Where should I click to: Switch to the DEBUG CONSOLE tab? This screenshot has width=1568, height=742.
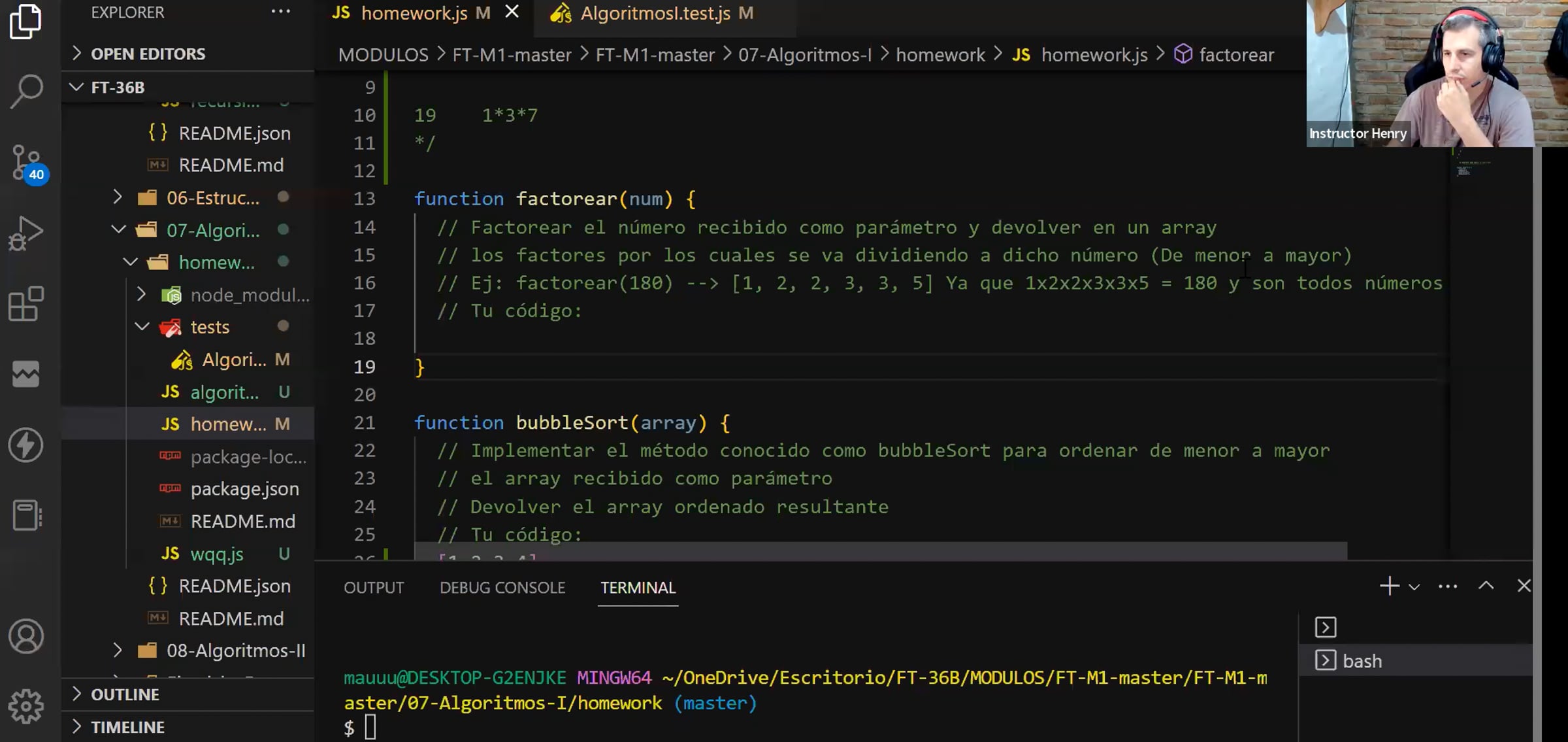[502, 588]
